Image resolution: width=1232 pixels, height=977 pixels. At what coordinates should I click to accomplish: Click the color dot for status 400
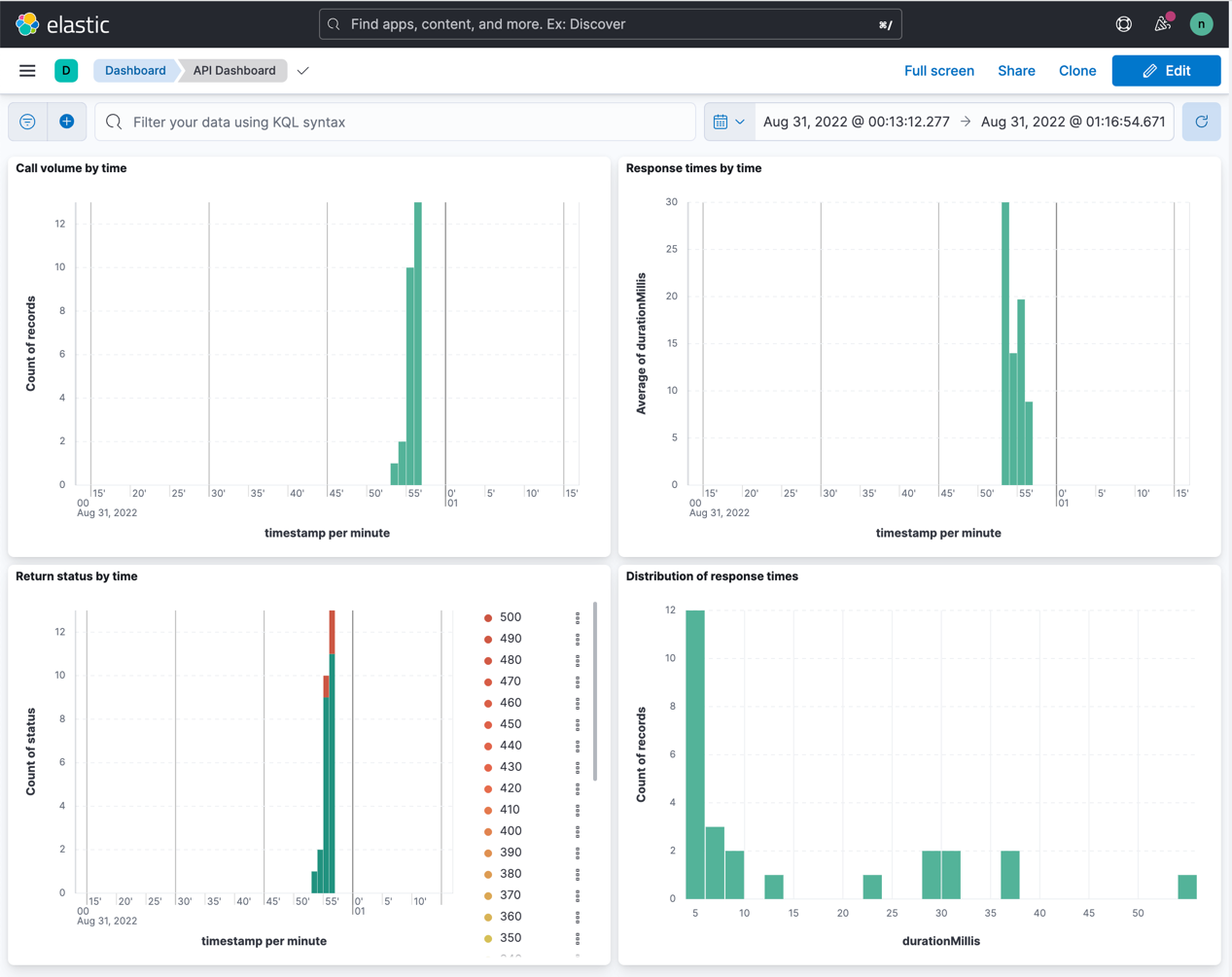point(488,831)
